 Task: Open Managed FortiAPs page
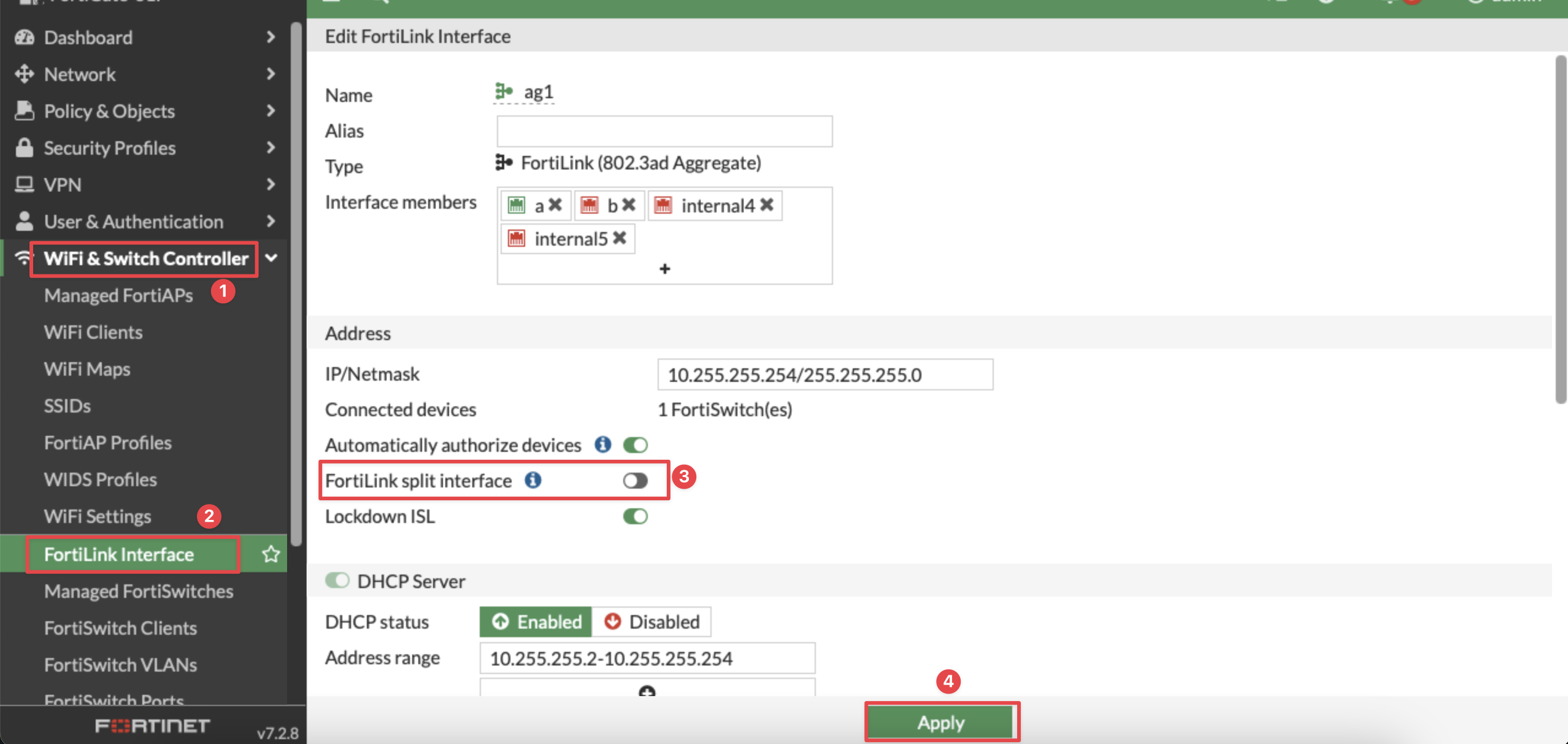pos(119,295)
